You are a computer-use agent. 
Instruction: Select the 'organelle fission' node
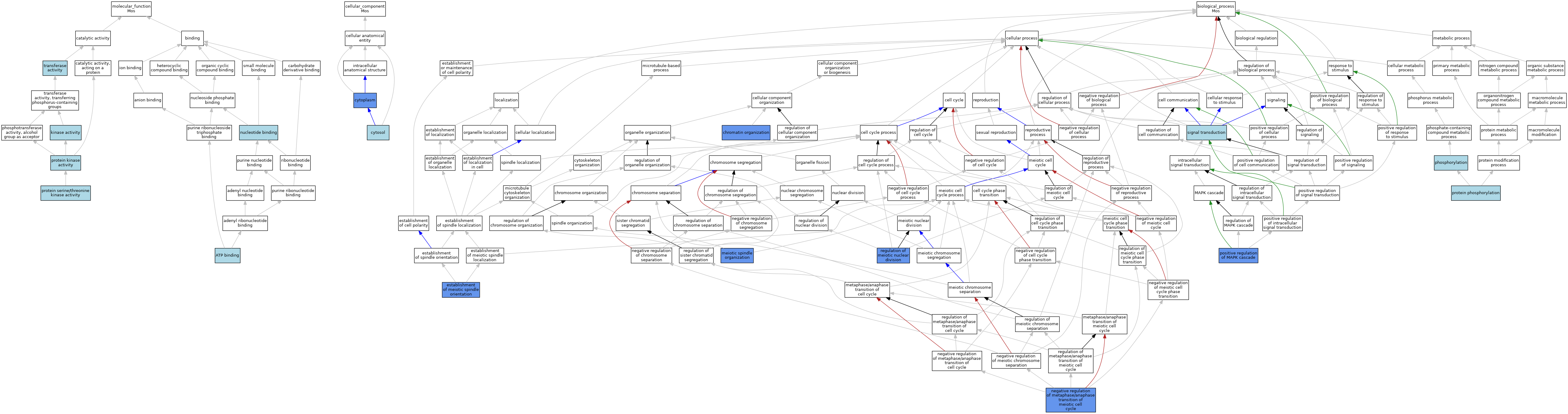pyautogui.click(x=813, y=163)
